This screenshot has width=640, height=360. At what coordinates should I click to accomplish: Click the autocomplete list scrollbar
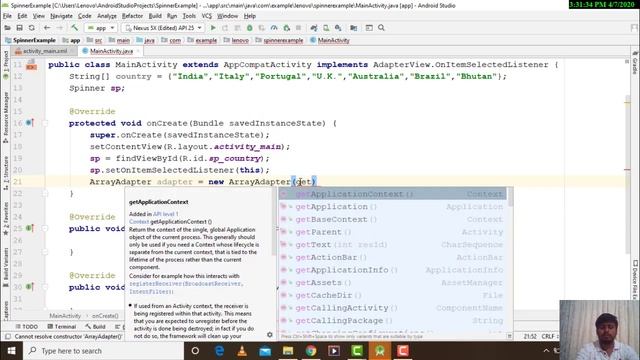510,197
